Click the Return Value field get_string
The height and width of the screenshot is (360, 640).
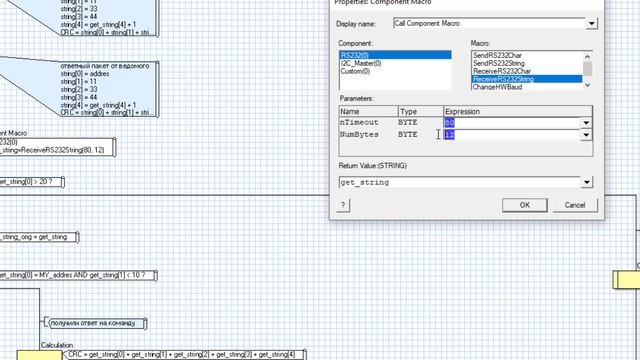pos(460,182)
